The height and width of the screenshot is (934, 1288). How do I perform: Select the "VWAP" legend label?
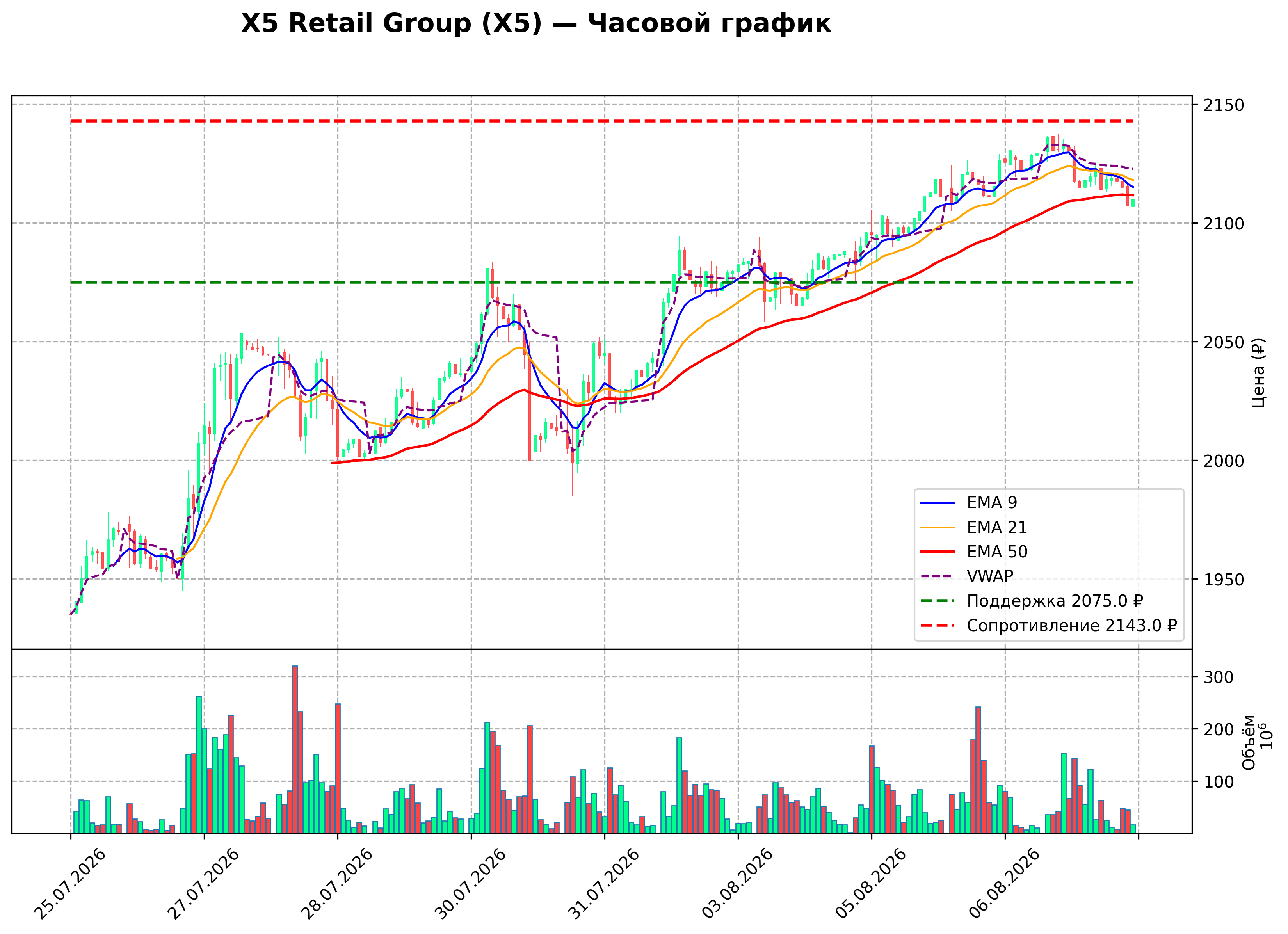click(x=990, y=576)
